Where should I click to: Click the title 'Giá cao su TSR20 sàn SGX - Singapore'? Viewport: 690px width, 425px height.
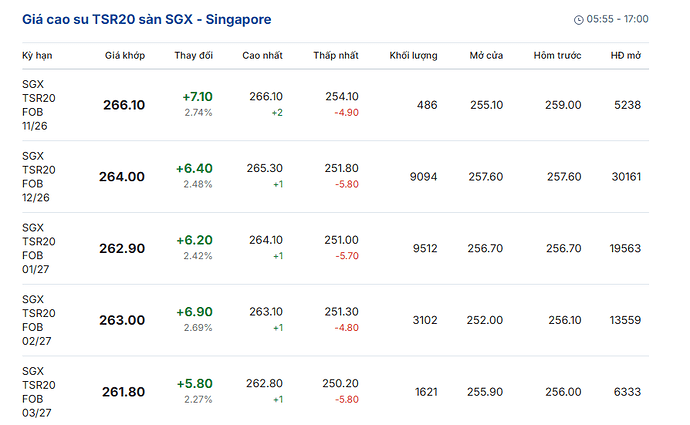tap(147, 19)
